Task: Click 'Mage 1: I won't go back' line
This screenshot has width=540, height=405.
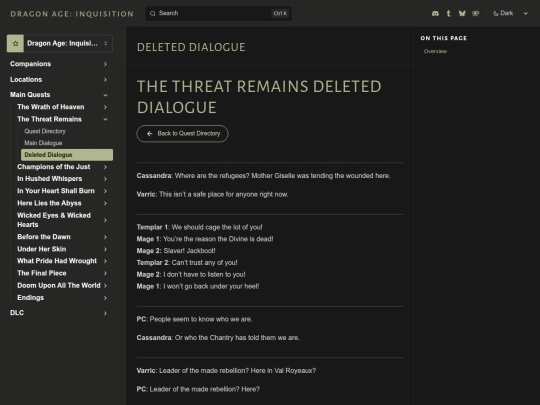Action: [198, 286]
